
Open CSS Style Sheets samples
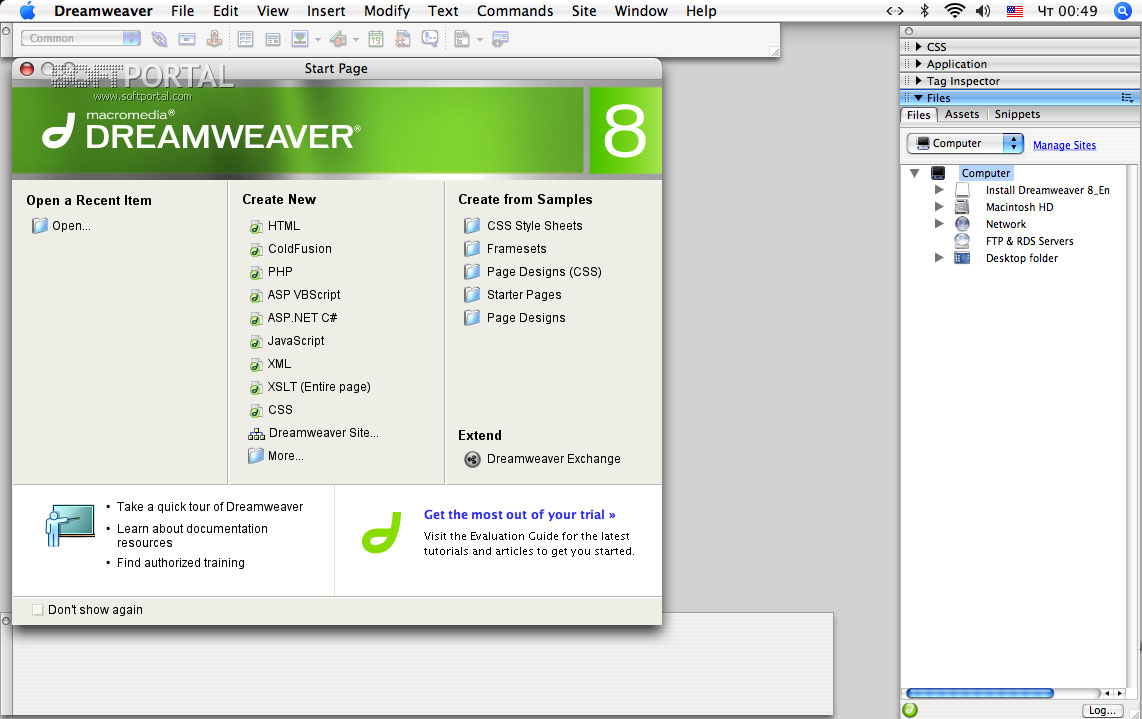coord(535,226)
